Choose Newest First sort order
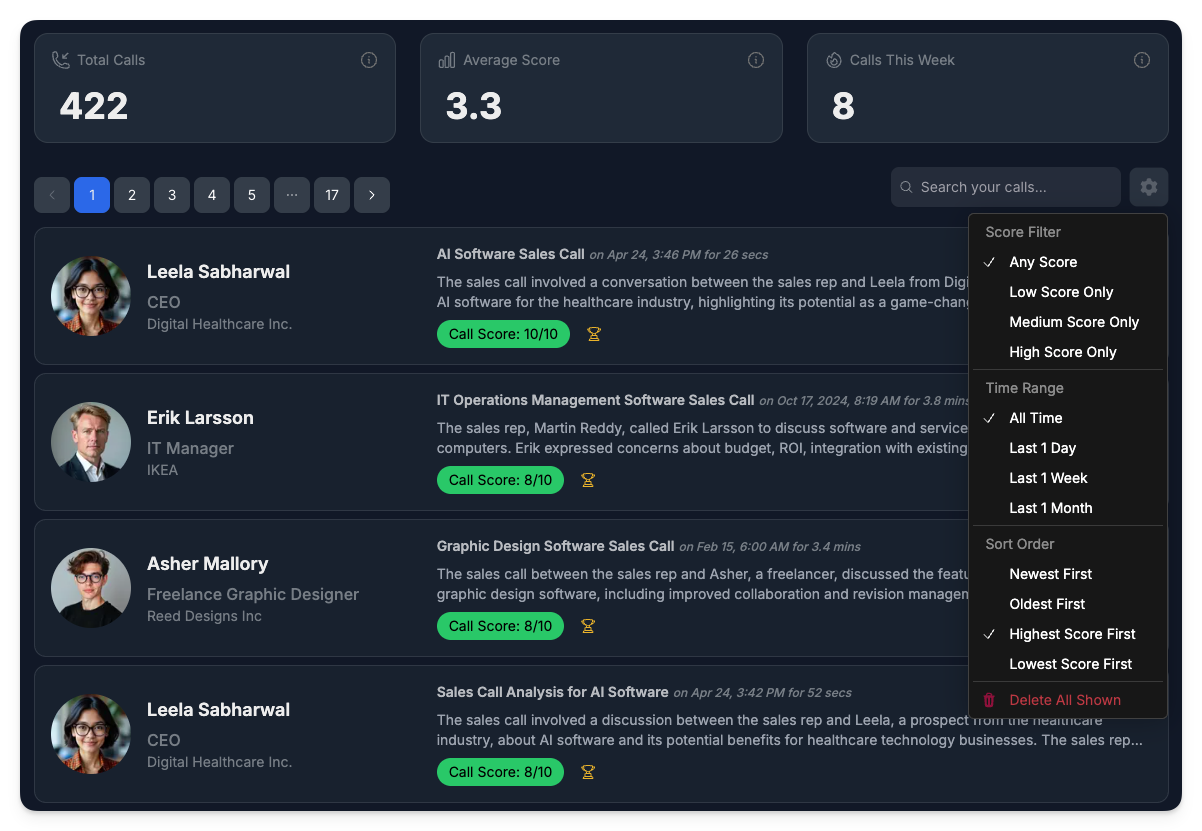The image size is (1202, 831). click(x=1050, y=574)
